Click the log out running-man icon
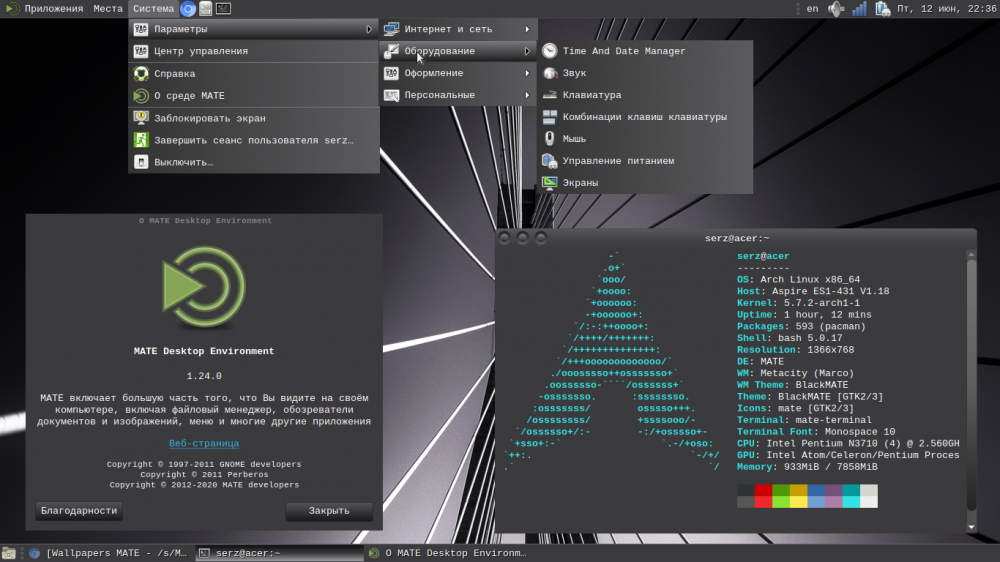1000x562 pixels. (141, 140)
